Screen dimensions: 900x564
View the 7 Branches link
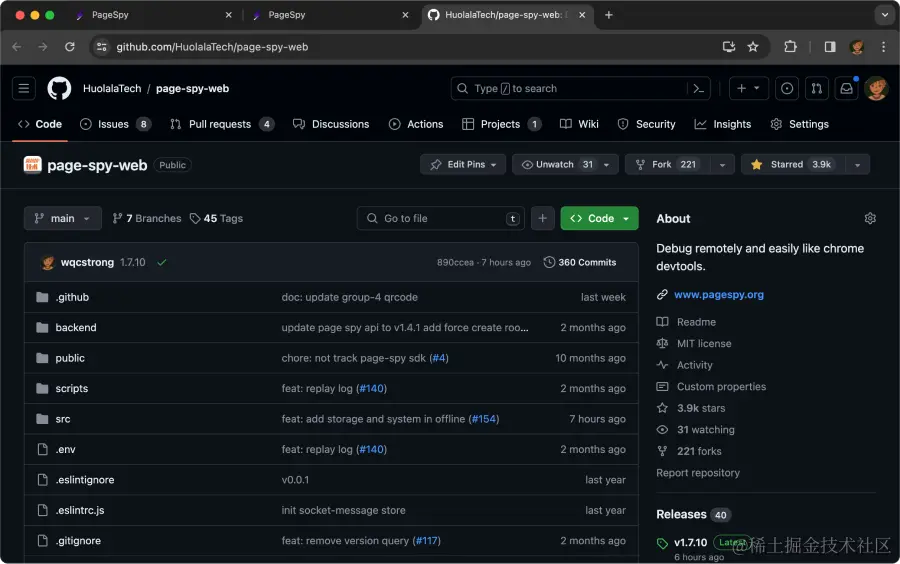pyautogui.click(x=147, y=218)
